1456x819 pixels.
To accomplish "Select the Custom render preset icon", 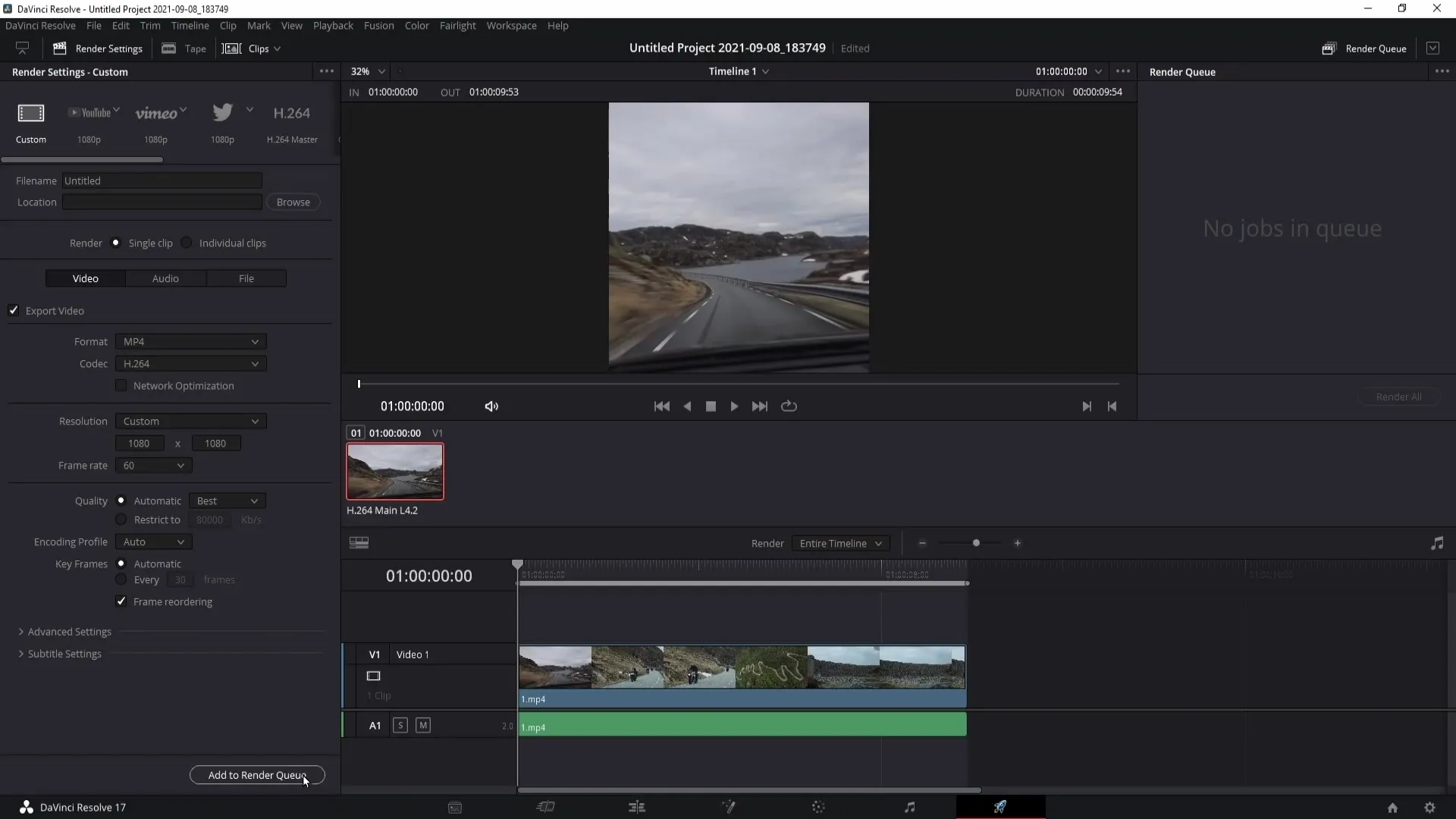I will point(31,113).
